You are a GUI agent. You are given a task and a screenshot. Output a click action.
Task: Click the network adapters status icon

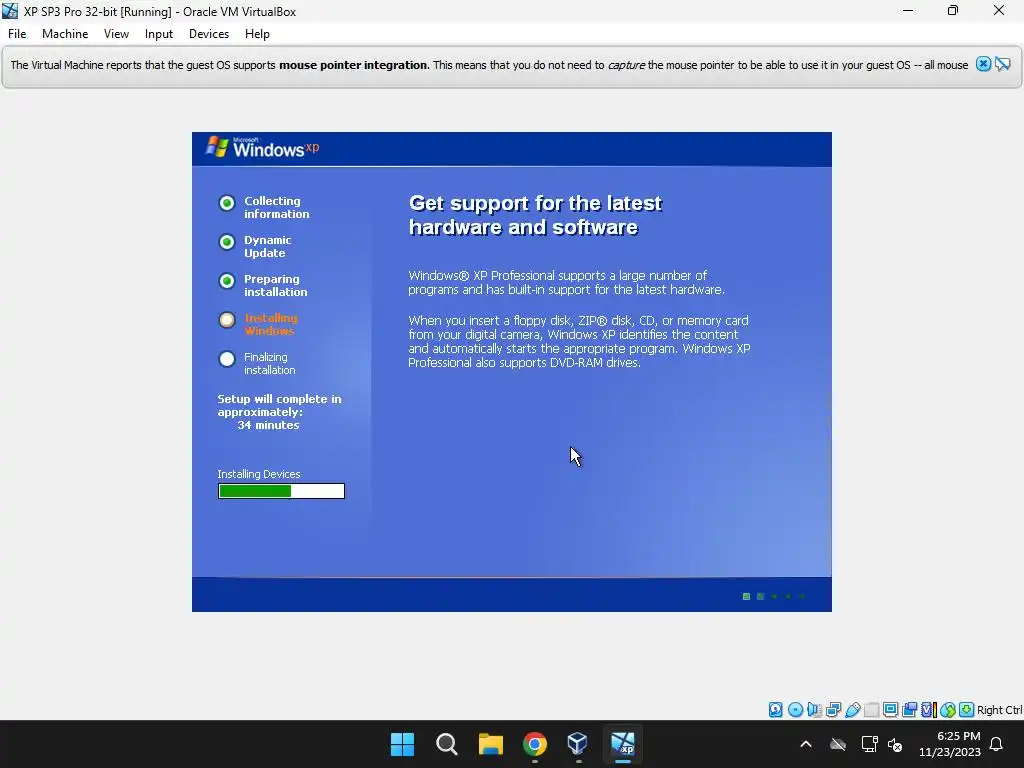pyautogui.click(x=833, y=709)
